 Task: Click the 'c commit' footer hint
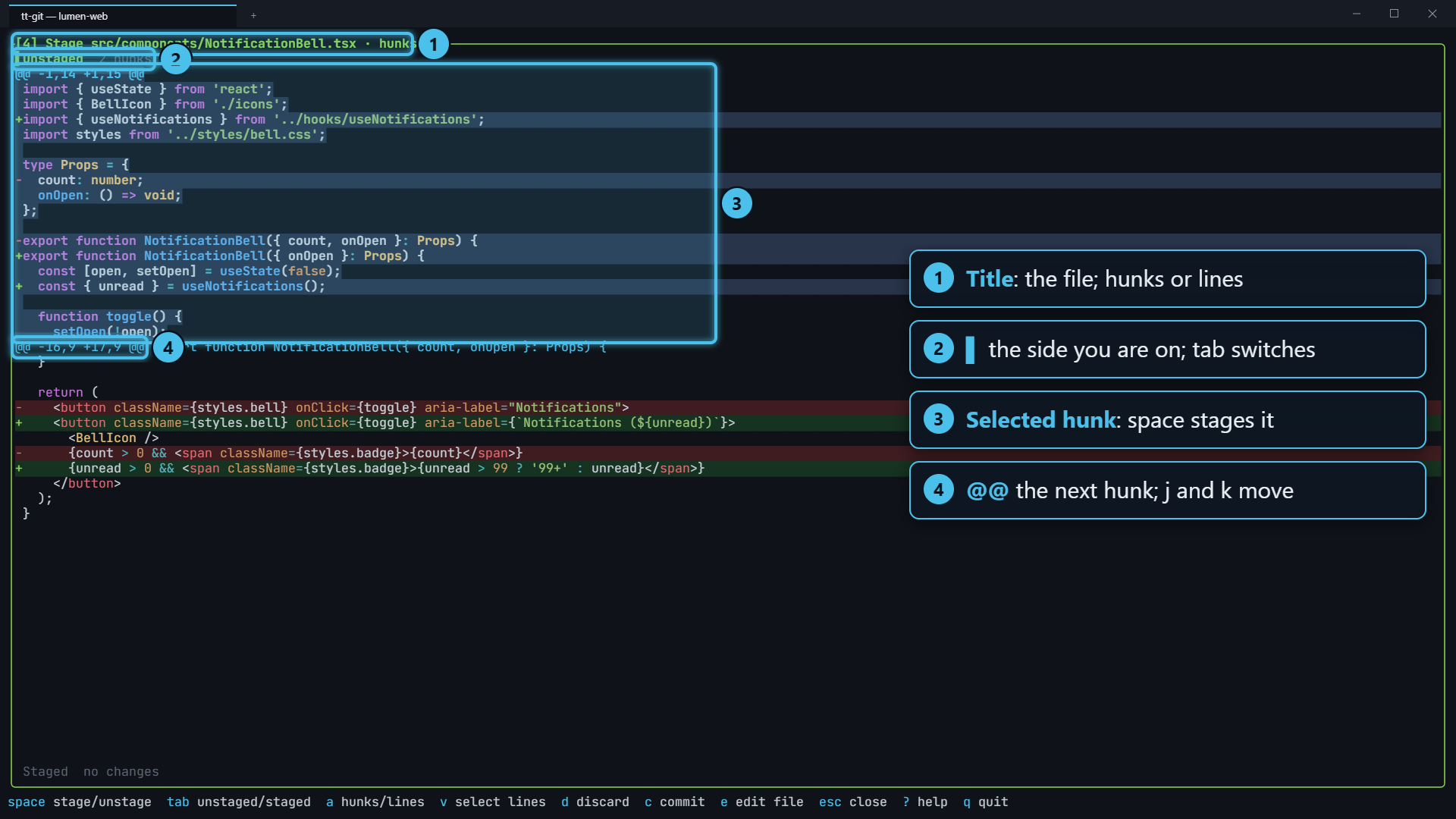coord(675,802)
